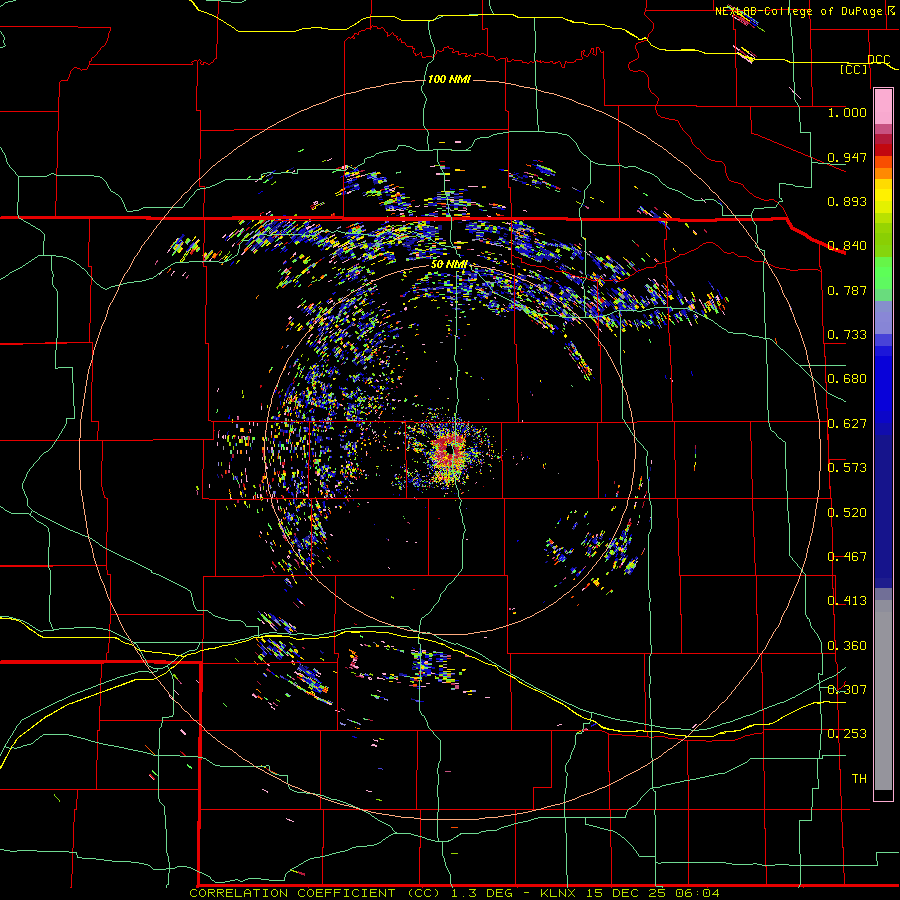Select the 0.253 scale value
This screenshot has width=900, height=900.
[847, 734]
